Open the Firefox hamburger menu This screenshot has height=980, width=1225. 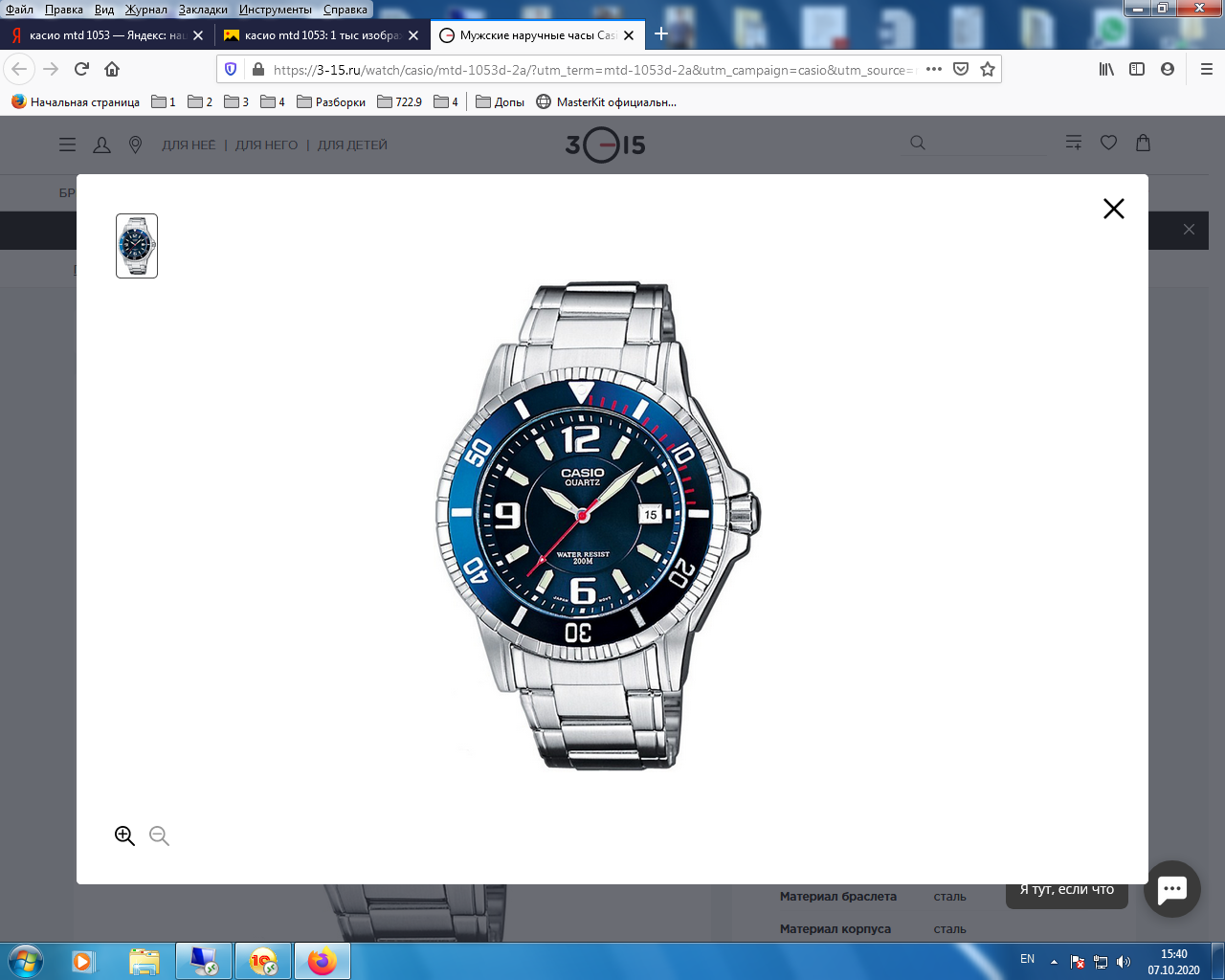point(1206,69)
